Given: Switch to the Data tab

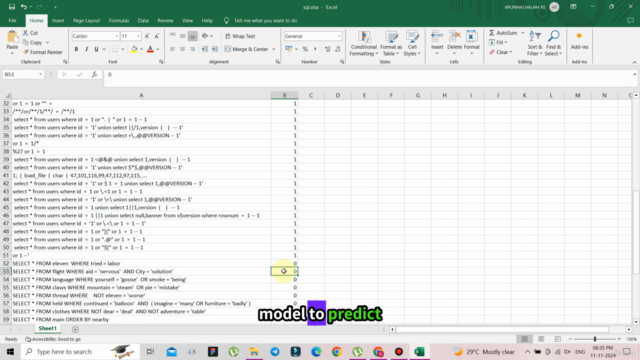Looking at the screenshot, I should click(x=143, y=20).
